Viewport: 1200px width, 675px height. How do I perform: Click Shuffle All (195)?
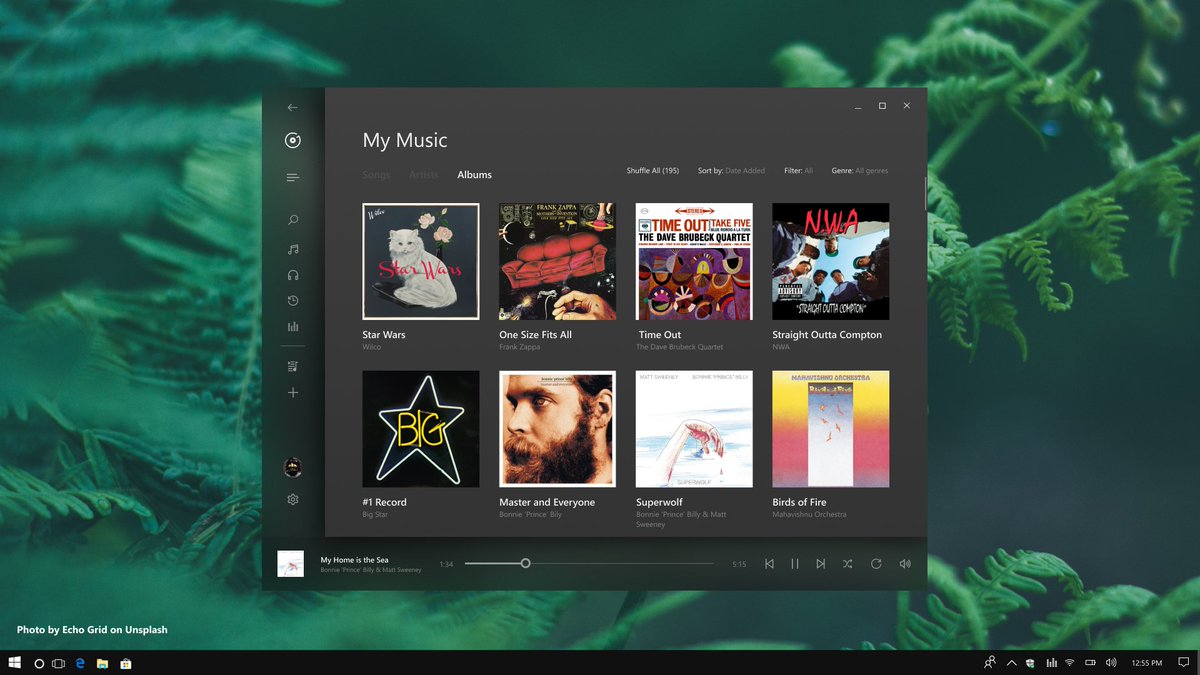(653, 171)
